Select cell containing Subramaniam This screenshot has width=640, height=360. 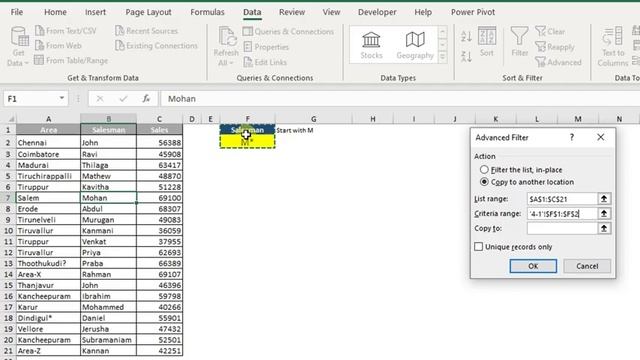pos(108,340)
